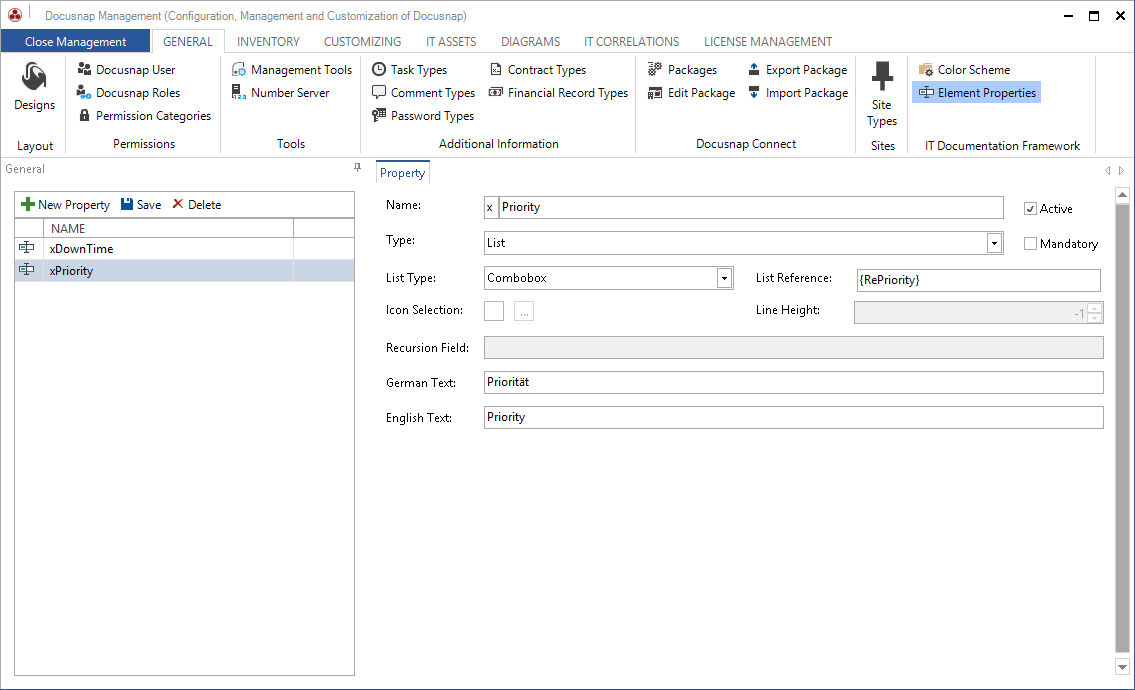Click the xDownTime row icon

pos(27,248)
